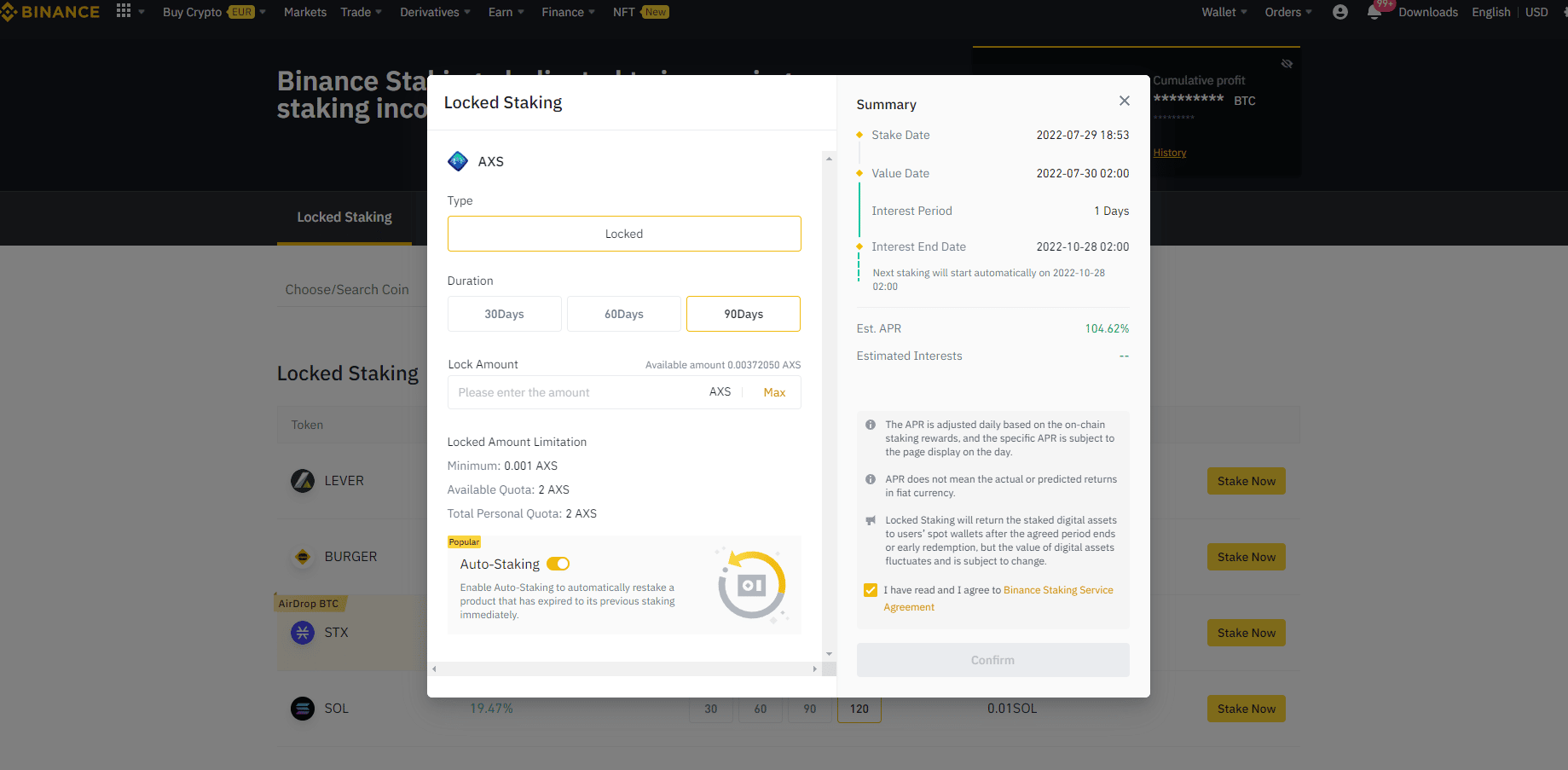
Task: Uncheck the staking service agreement checkbox
Action: click(870, 590)
